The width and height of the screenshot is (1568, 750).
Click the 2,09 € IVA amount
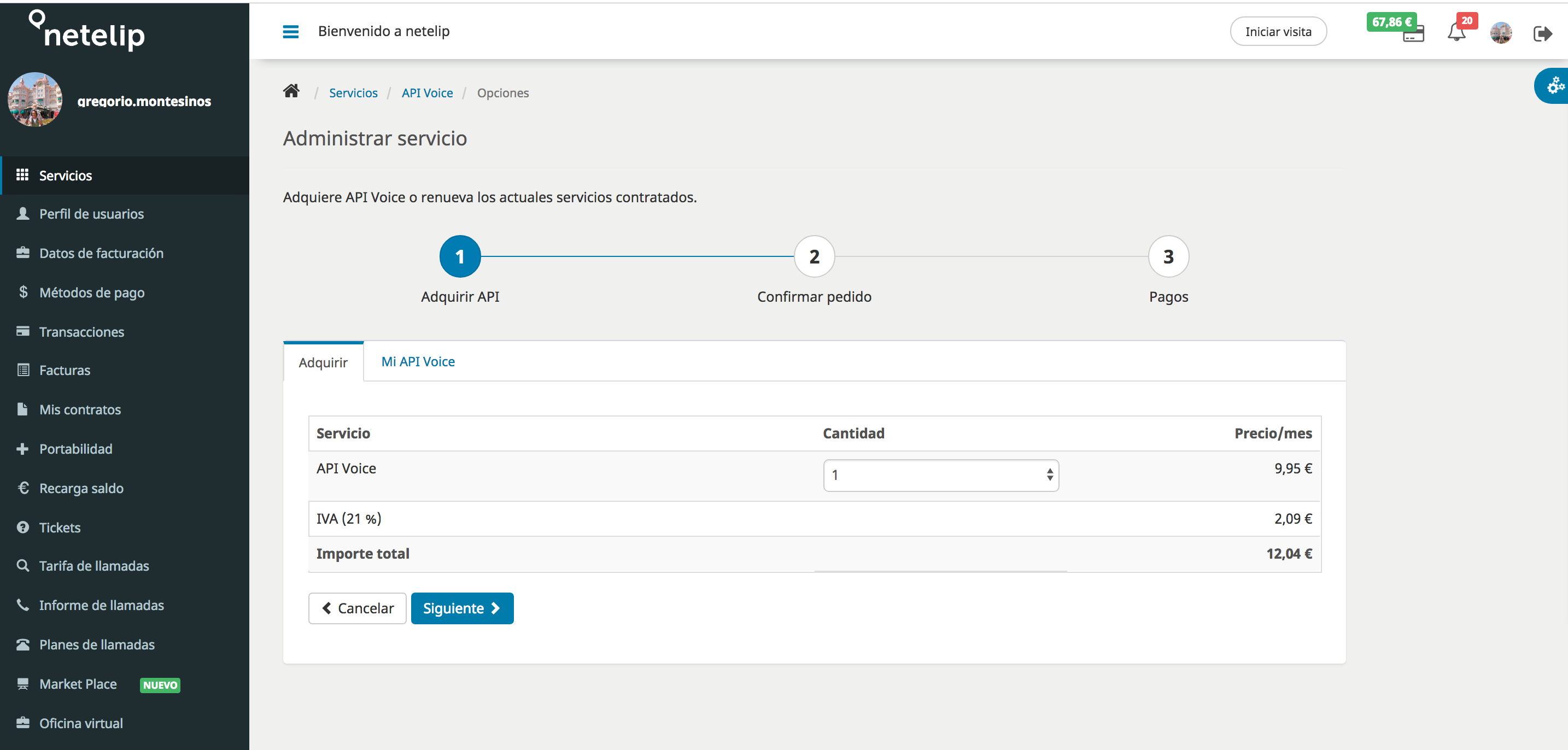(x=1293, y=519)
